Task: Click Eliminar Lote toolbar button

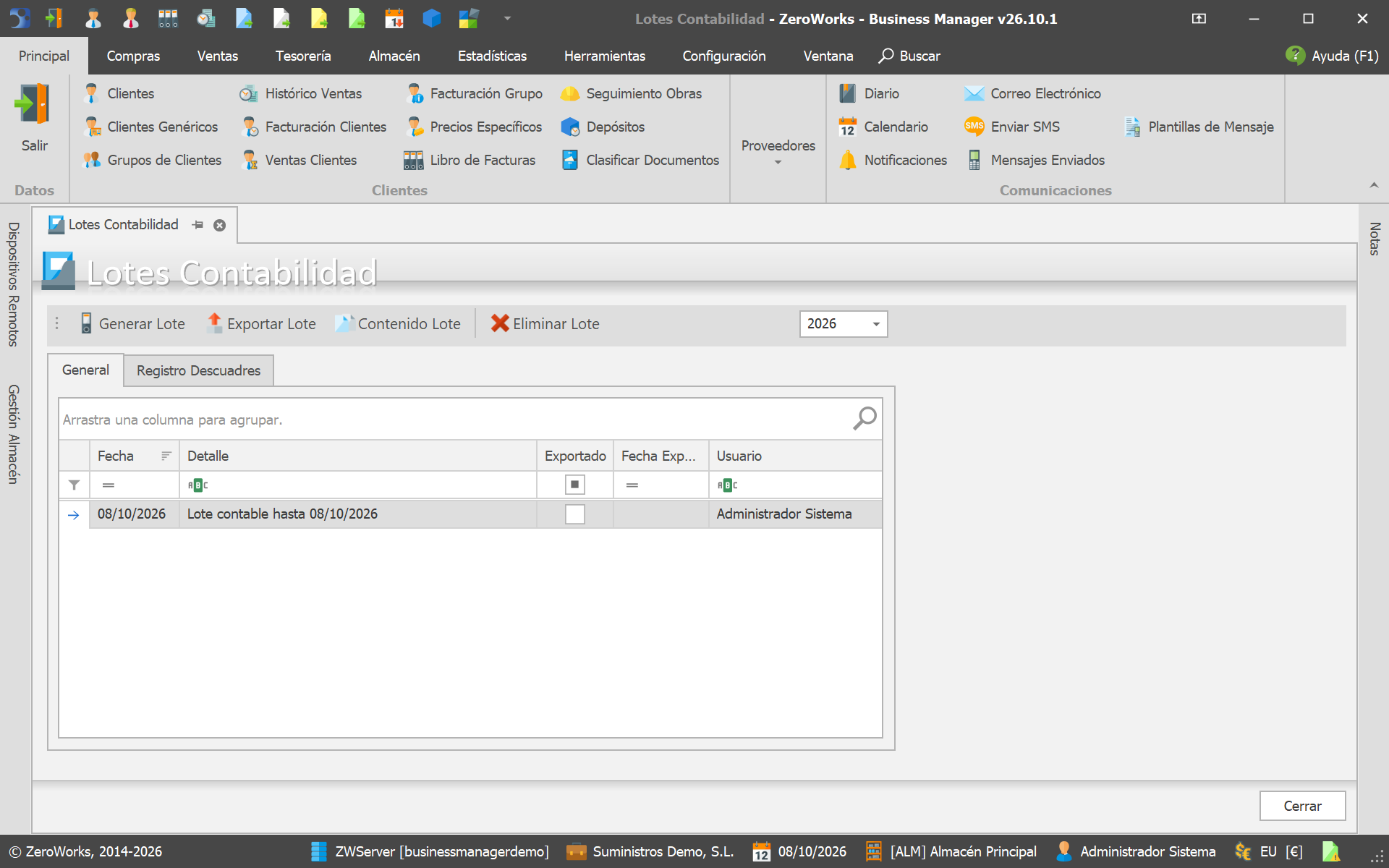Action: pyautogui.click(x=545, y=323)
